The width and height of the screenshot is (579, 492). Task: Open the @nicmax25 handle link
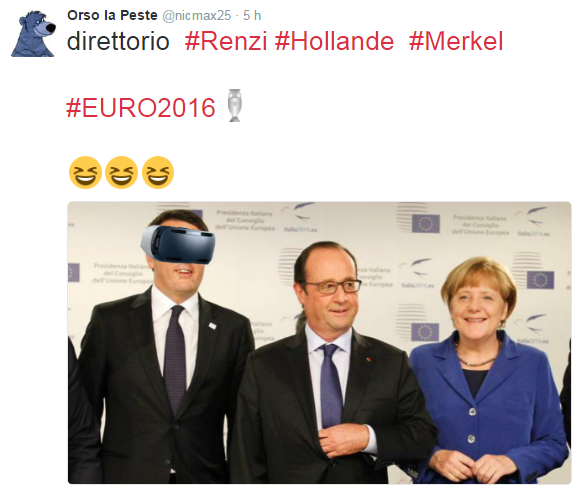pos(197,15)
